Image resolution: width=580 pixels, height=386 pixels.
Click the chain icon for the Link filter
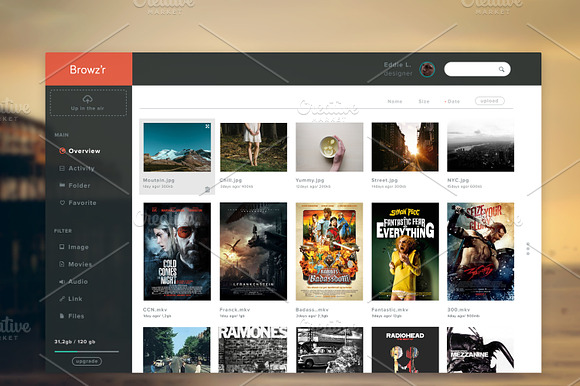62,299
